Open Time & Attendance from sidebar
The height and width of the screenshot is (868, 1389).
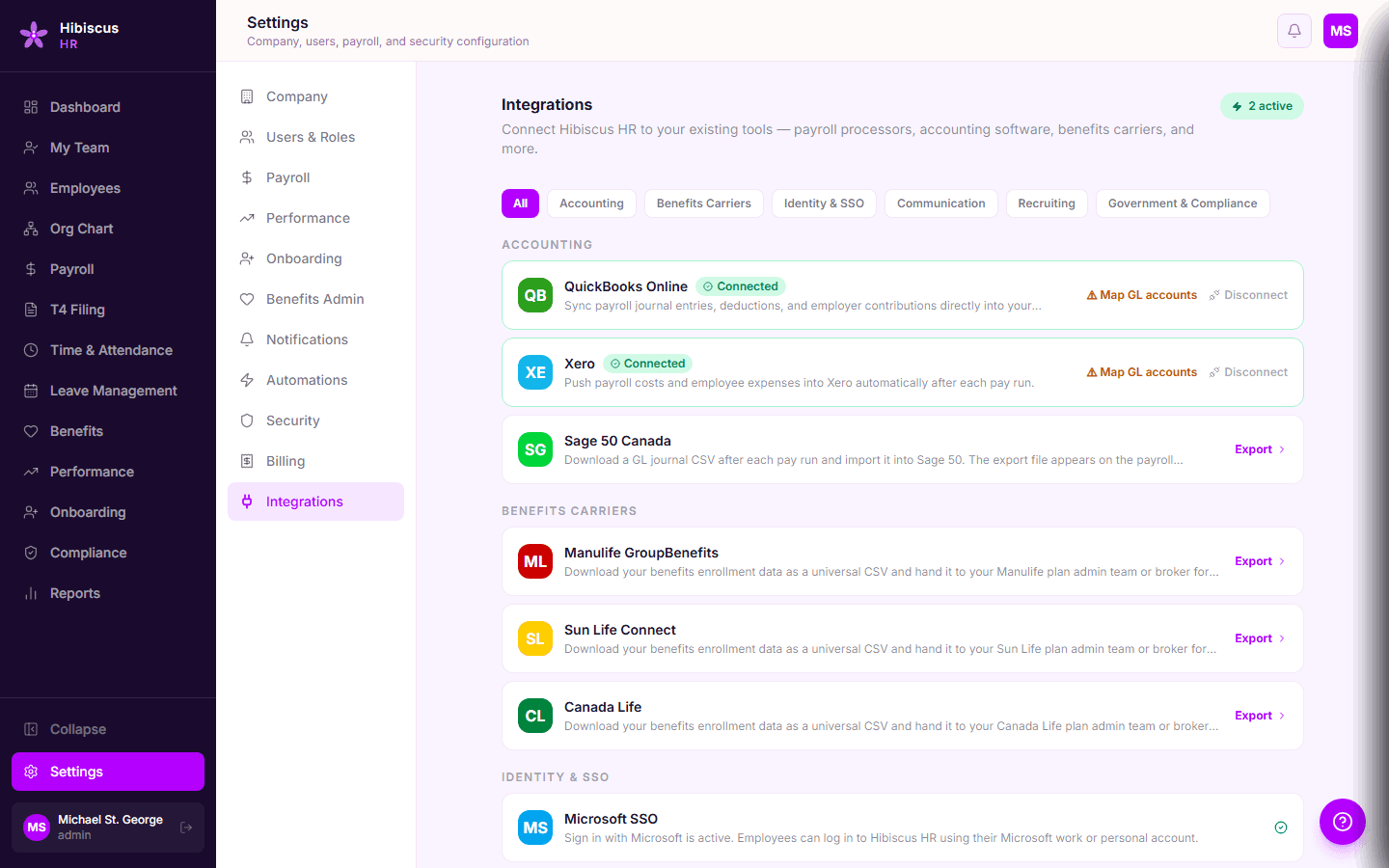point(111,349)
